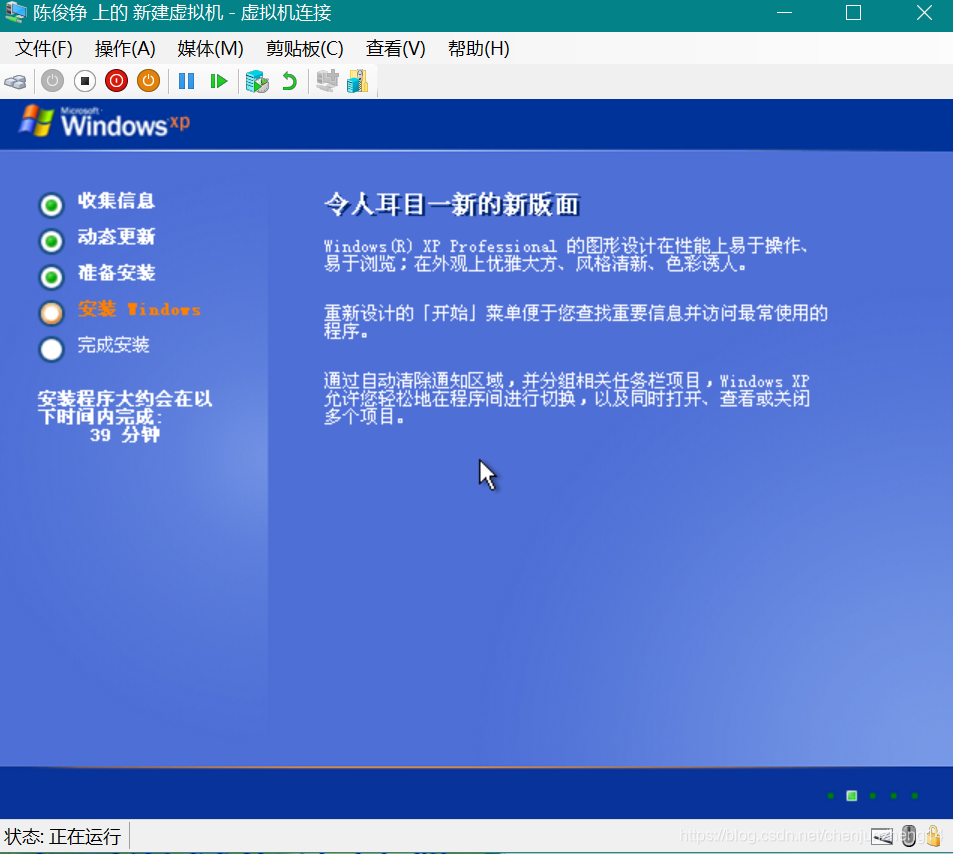The image size is (953, 854).
Task: Save the virtual machine state
Action: coord(148,81)
